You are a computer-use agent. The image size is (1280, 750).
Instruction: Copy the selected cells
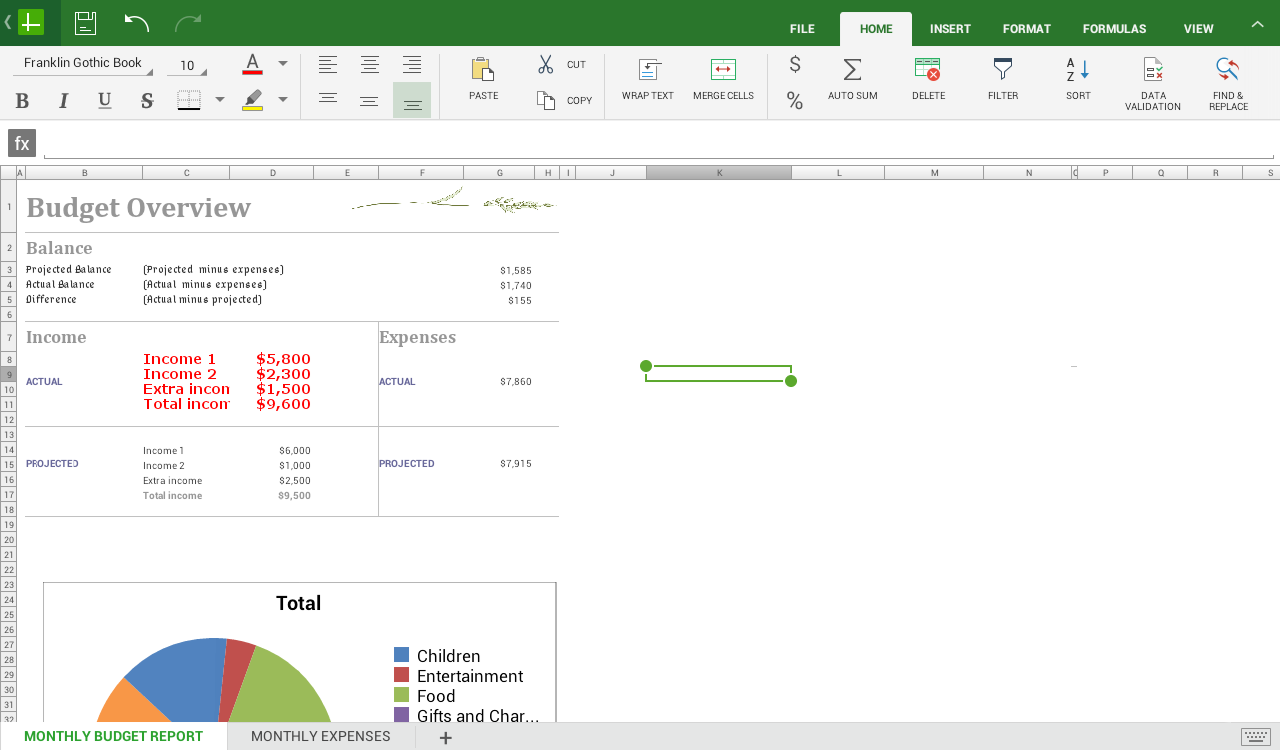coord(564,100)
